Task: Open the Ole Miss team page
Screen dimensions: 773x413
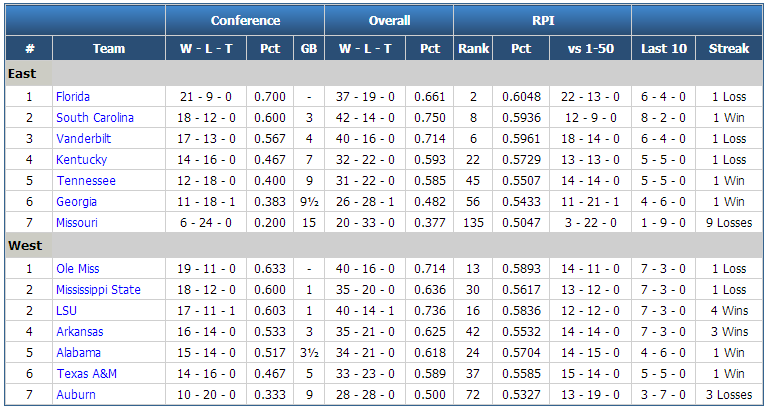Action: 78,269
